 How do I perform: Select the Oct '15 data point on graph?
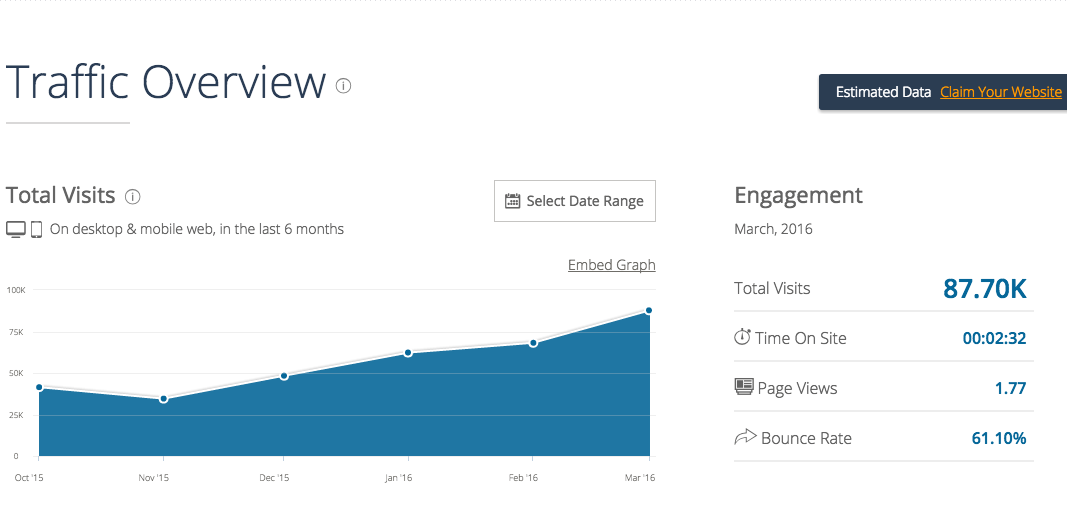39,387
